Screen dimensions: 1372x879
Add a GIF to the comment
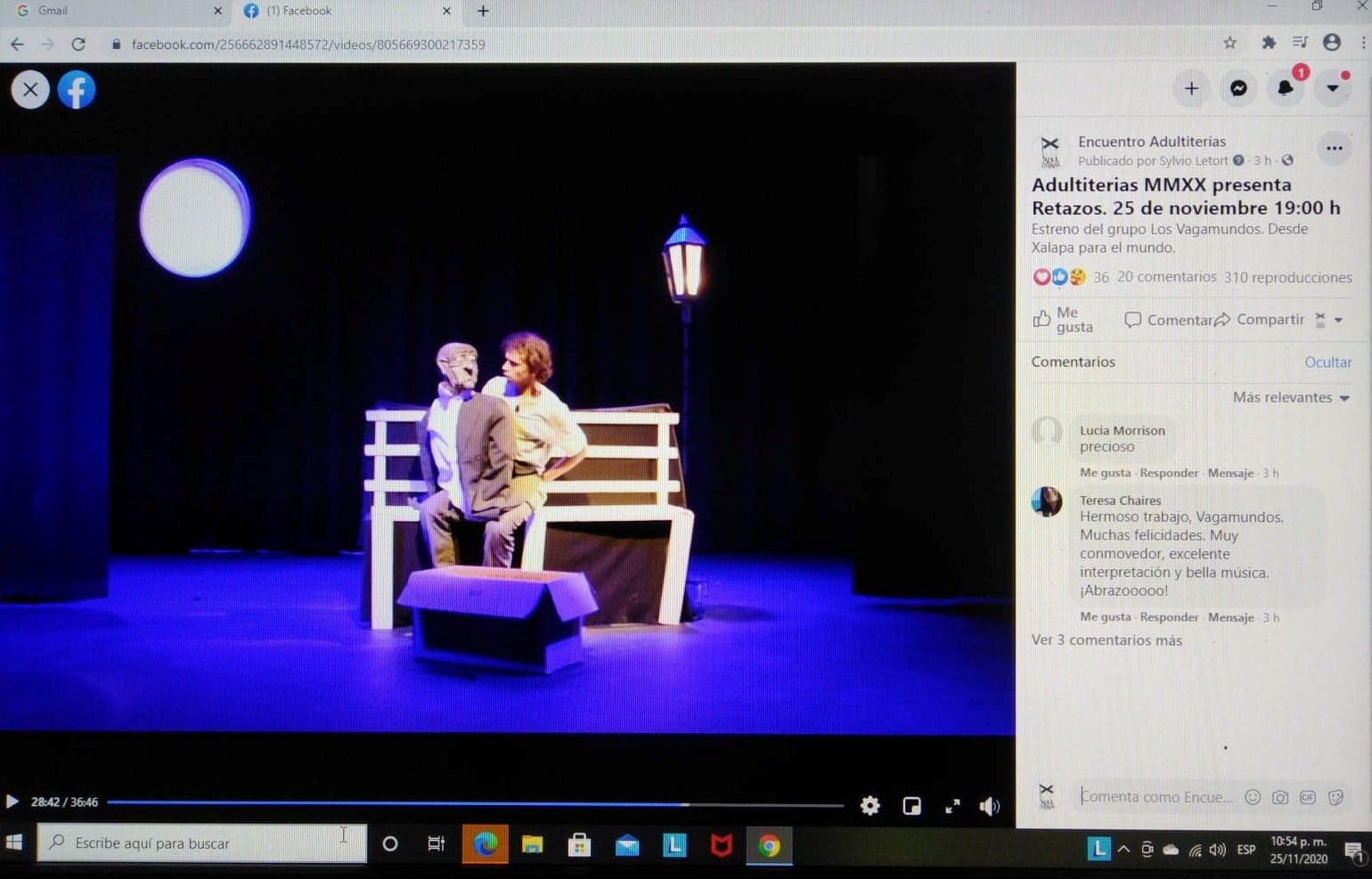tap(1308, 797)
